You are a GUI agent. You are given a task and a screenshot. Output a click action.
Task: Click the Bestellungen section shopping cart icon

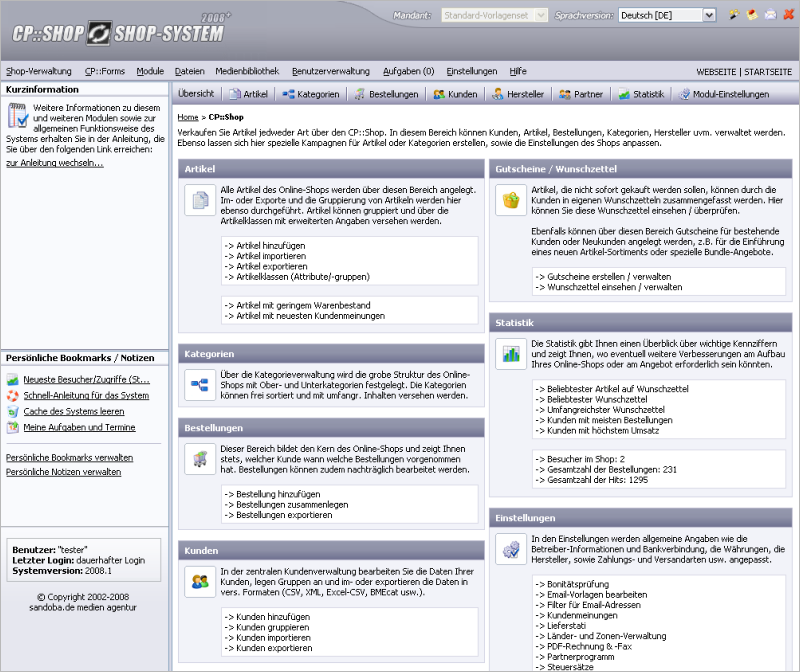pos(200,459)
